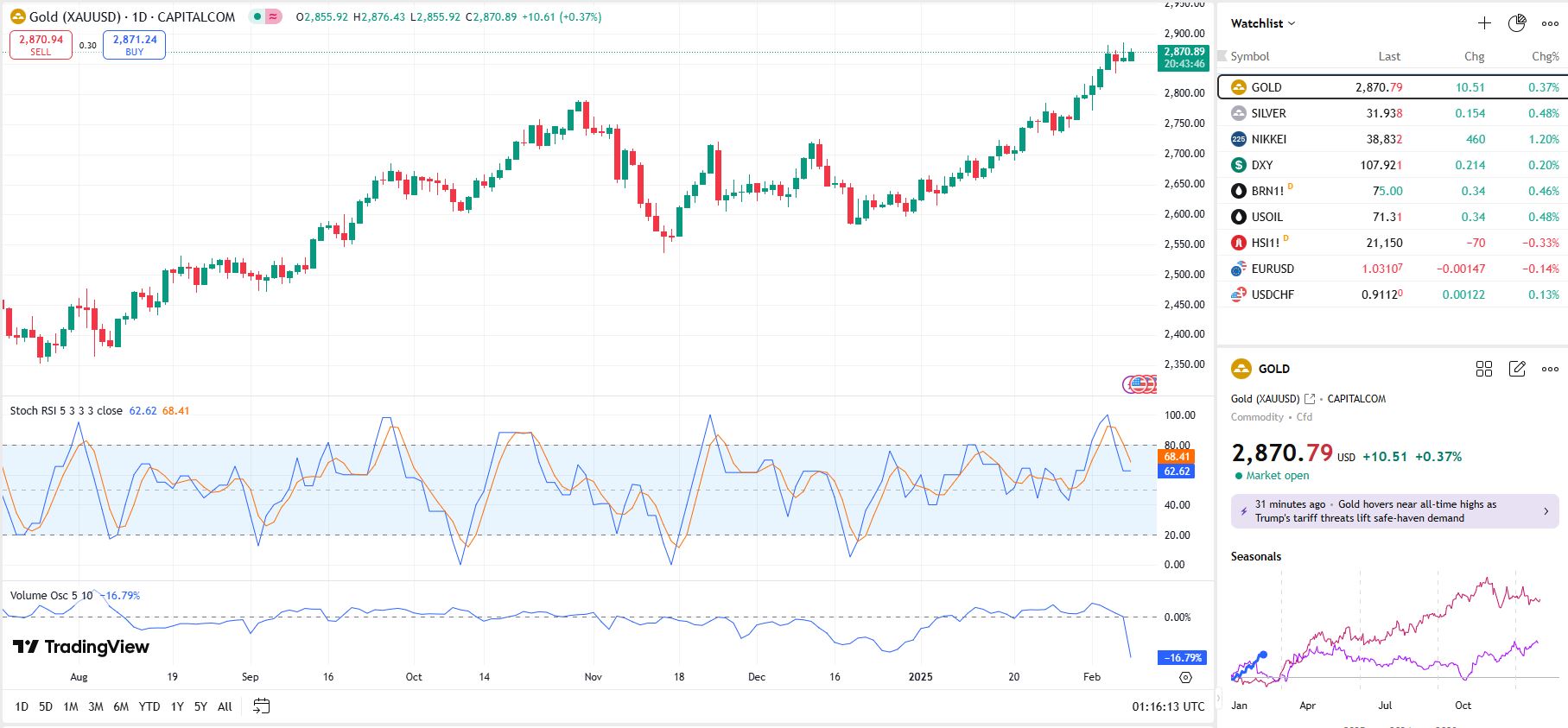1568x728 pixels.
Task: Open the note edit icon beside GOLD
Action: pos(1517,369)
